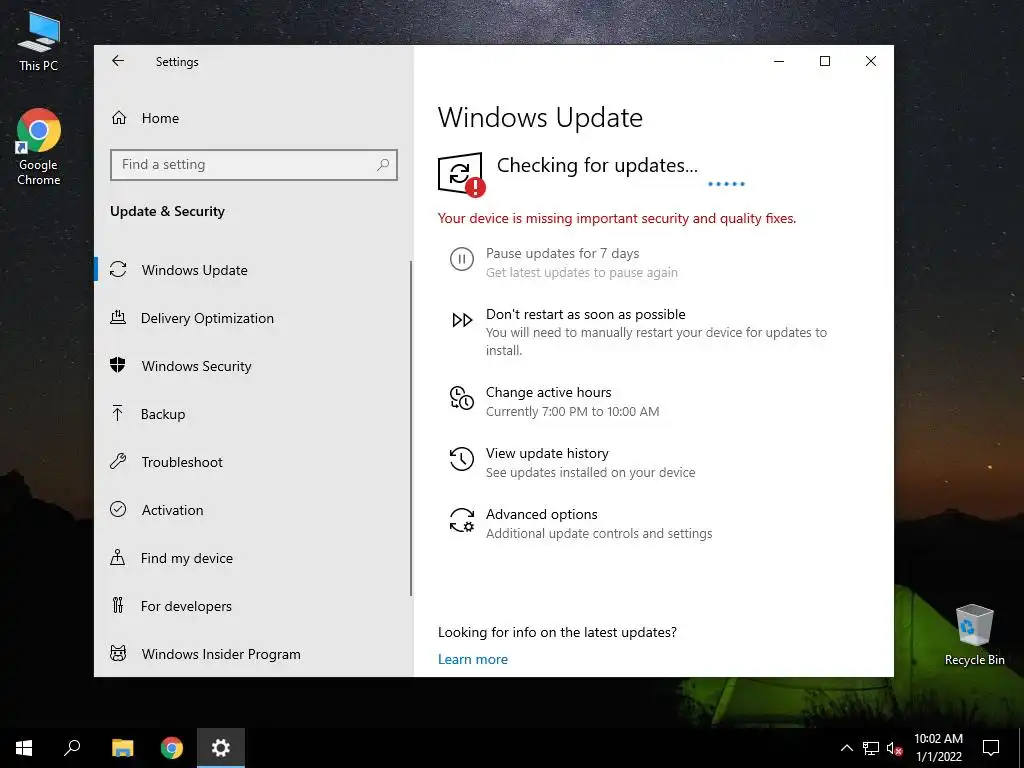Click the Backup upward arrow icon
This screenshot has height=768, width=1024.
pyautogui.click(x=118, y=413)
